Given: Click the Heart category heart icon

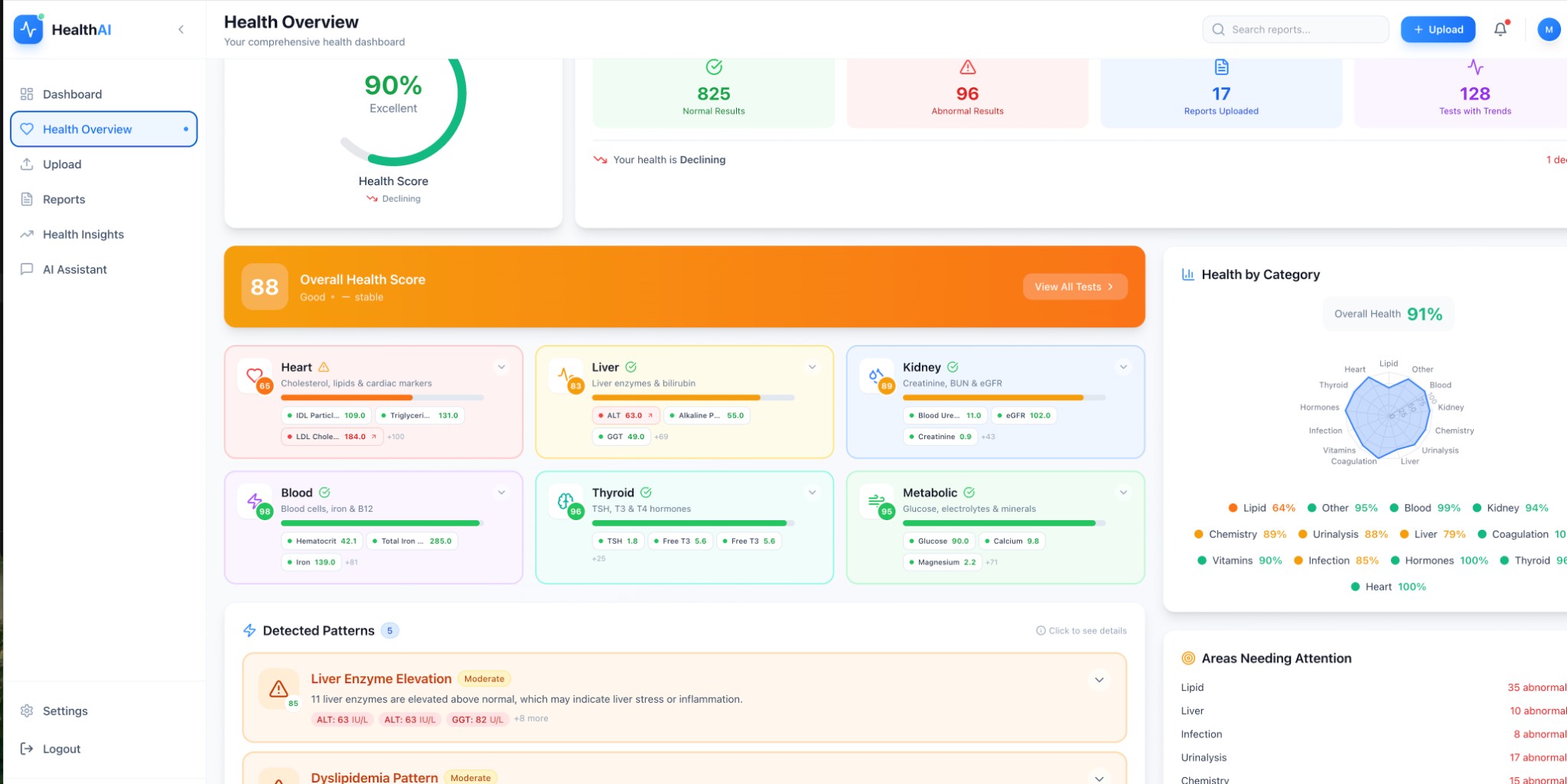Looking at the screenshot, I should 255,375.
